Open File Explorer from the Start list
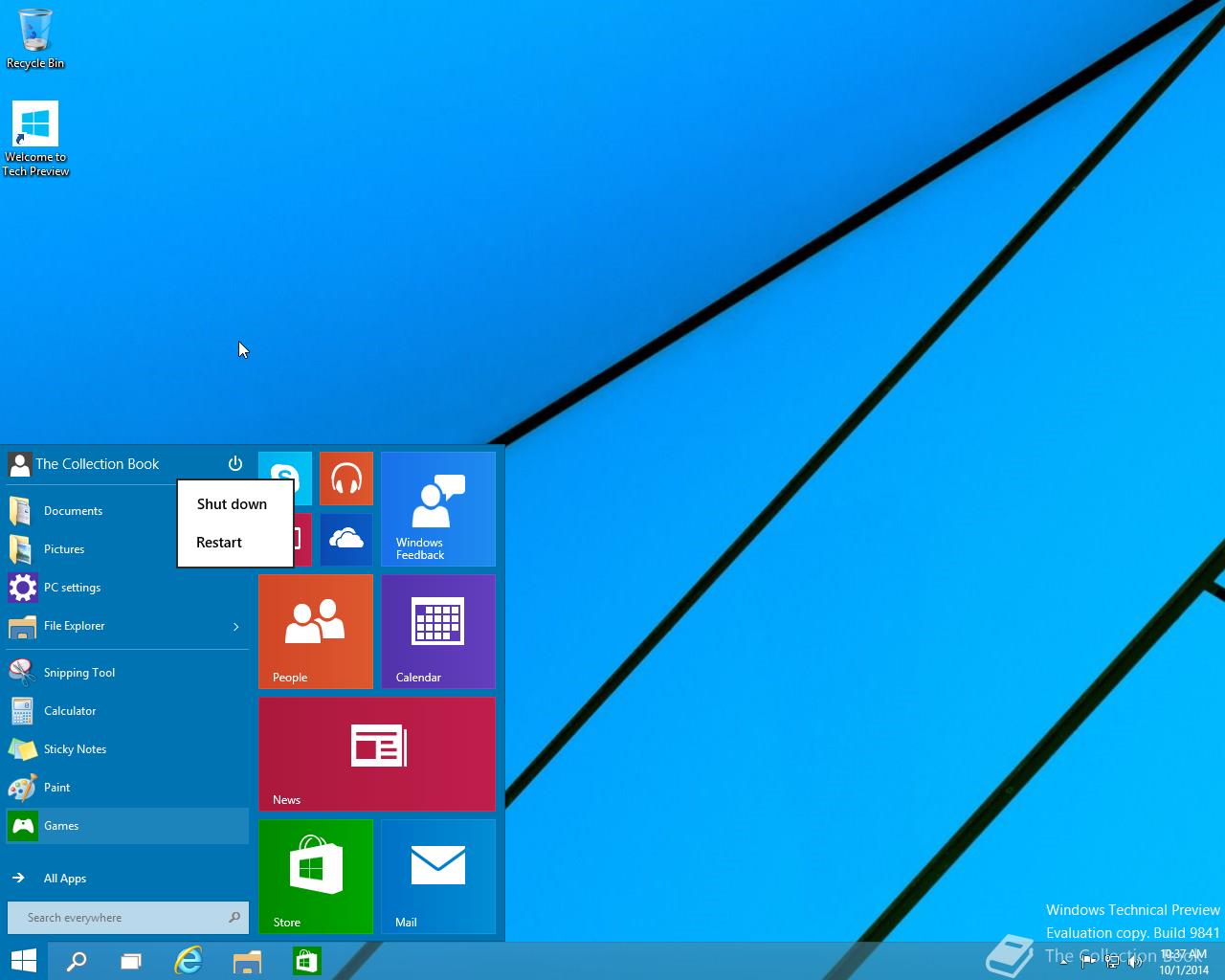The height and width of the screenshot is (980, 1225). pyautogui.click(x=115, y=626)
